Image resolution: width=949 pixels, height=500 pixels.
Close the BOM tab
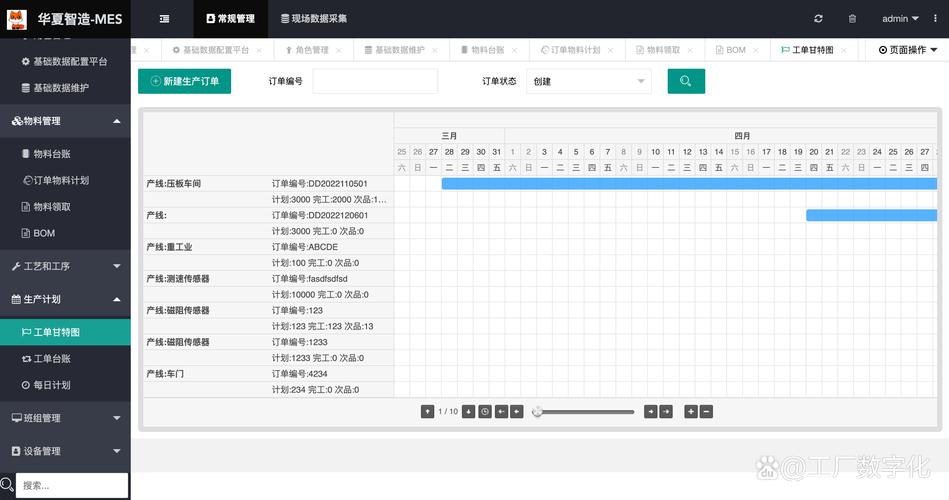[755, 50]
